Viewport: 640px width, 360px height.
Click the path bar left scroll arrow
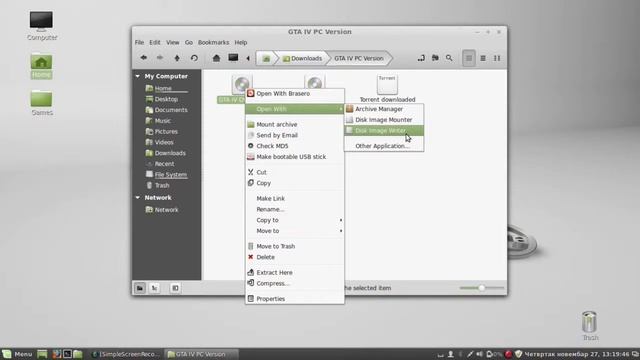(248, 58)
